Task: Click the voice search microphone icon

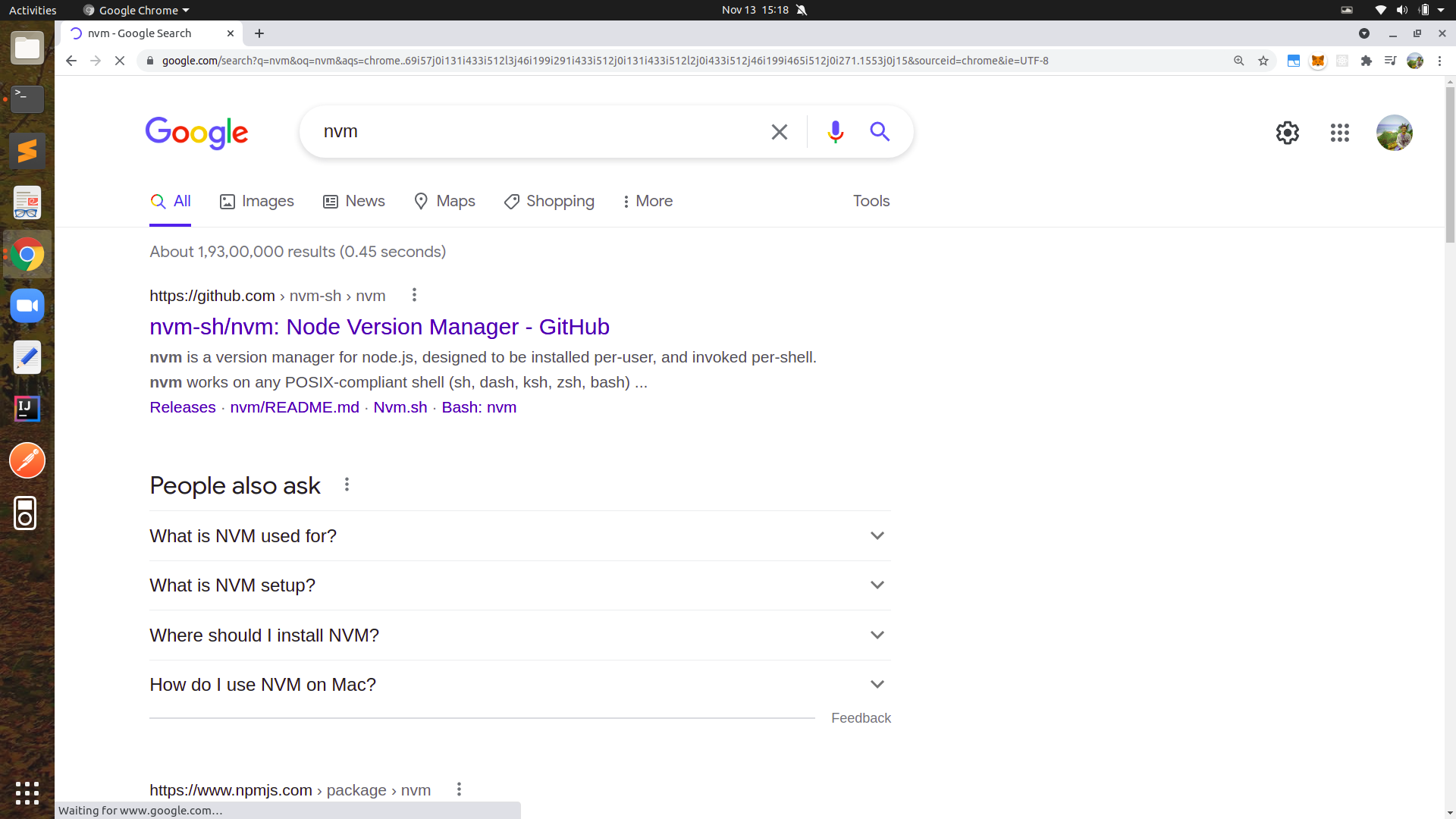Action: pyautogui.click(x=835, y=132)
